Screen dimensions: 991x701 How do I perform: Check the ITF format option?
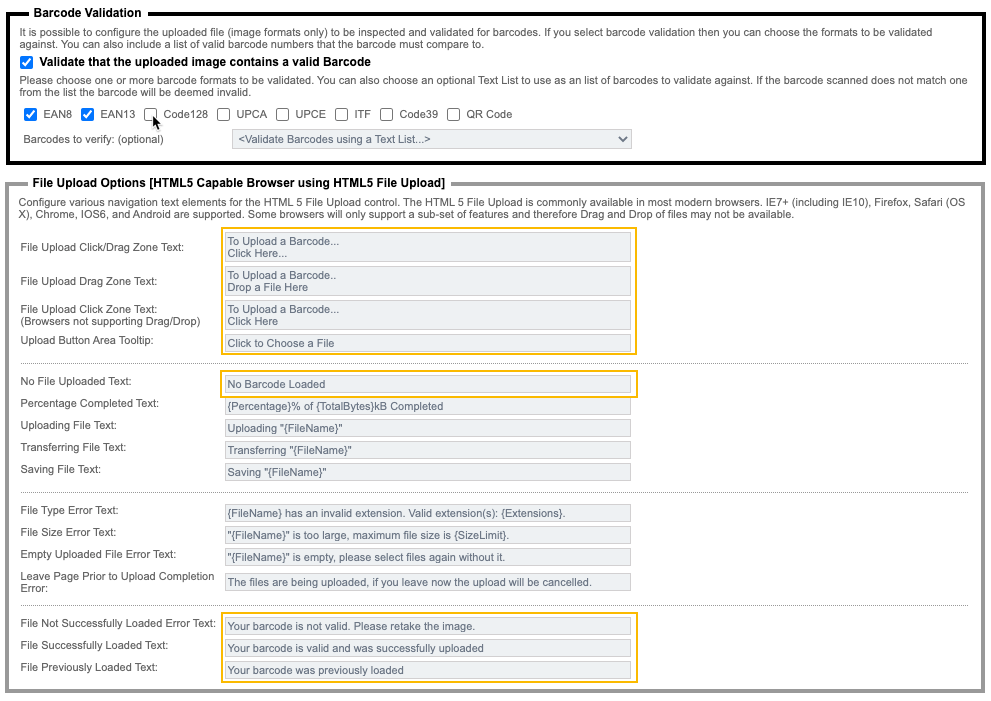(342, 114)
